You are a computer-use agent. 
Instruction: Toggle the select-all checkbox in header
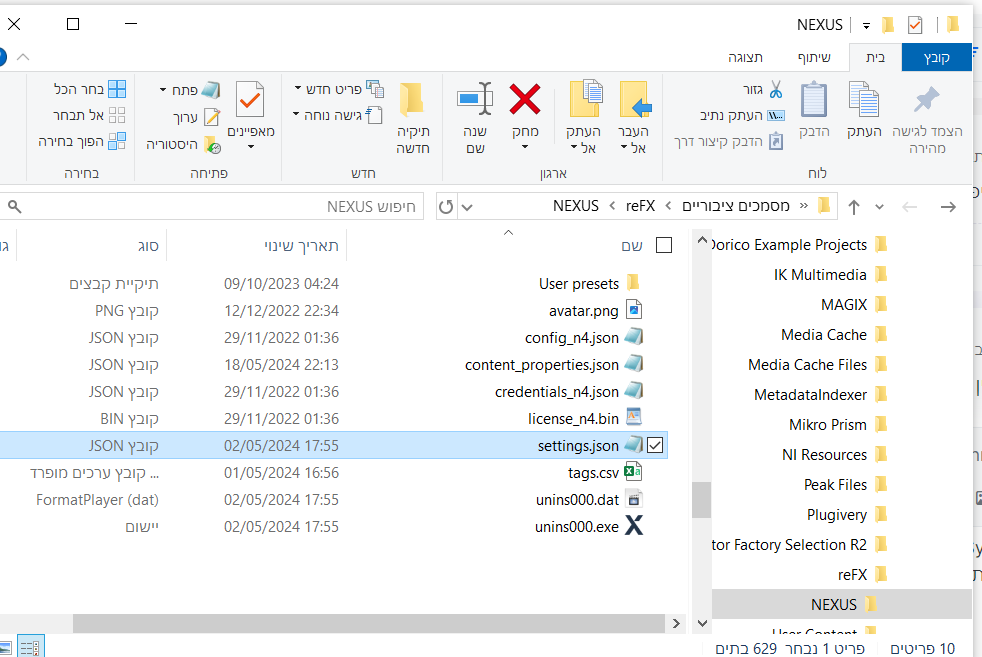pyautogui.click(x=664, y=245)
